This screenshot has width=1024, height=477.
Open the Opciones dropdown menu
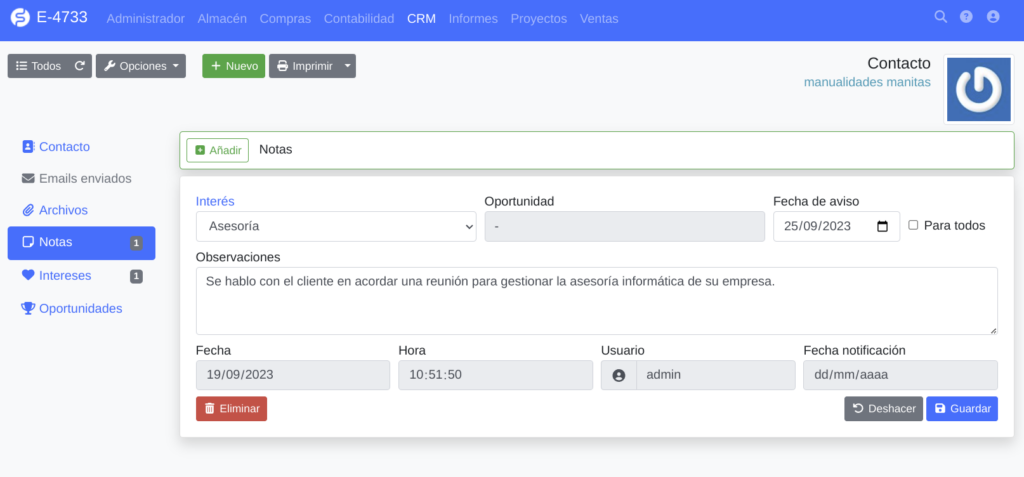point(141,66)
